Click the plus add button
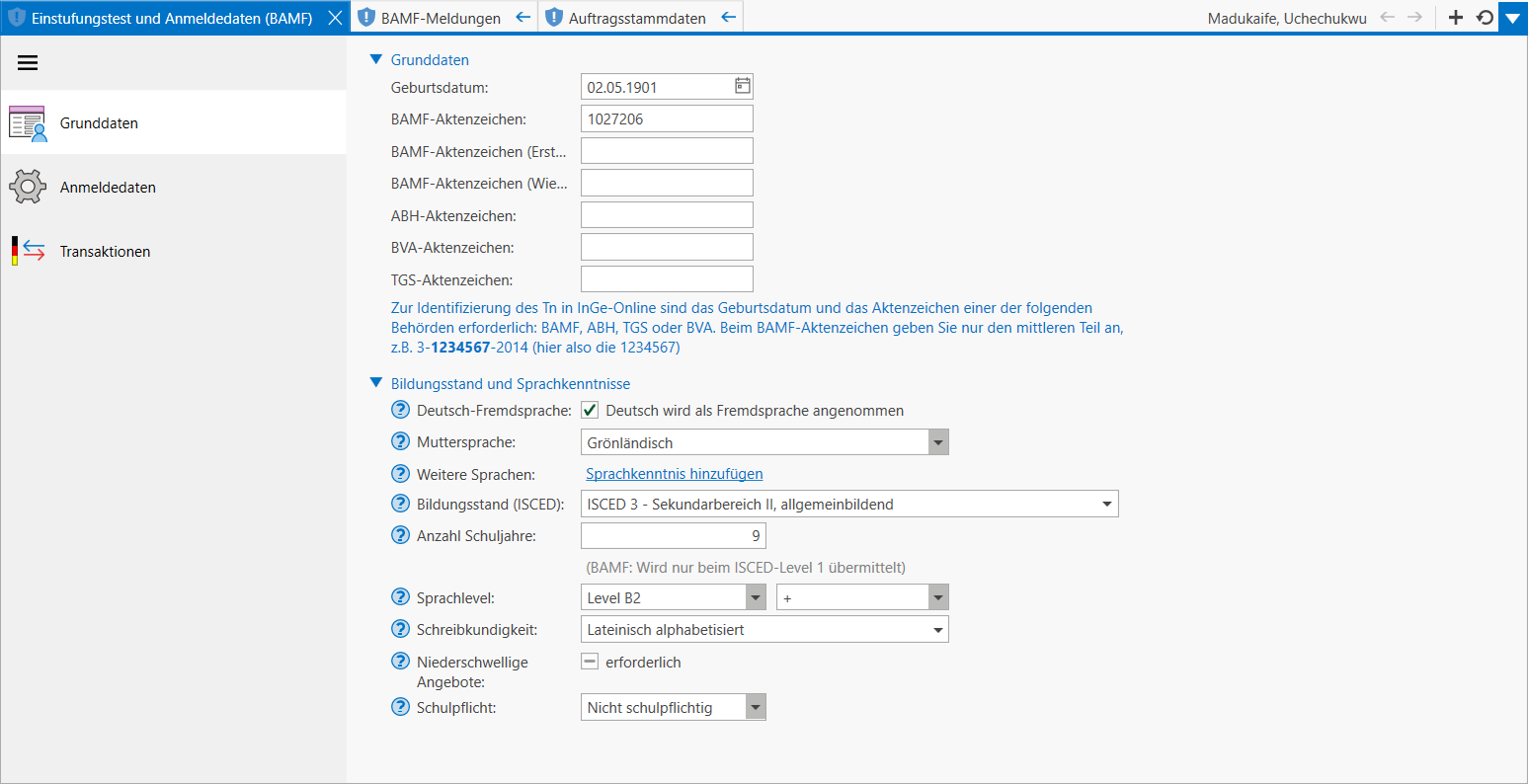 tap(1455, 18)
